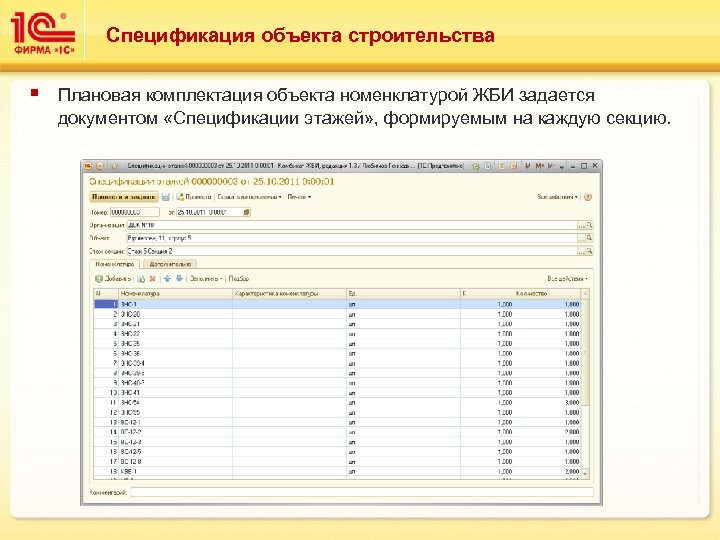Image resolution: width=720 pixels, height=540 pixels.
Task: Choose Организация via ellipsis select button
Action: (582, 225)
